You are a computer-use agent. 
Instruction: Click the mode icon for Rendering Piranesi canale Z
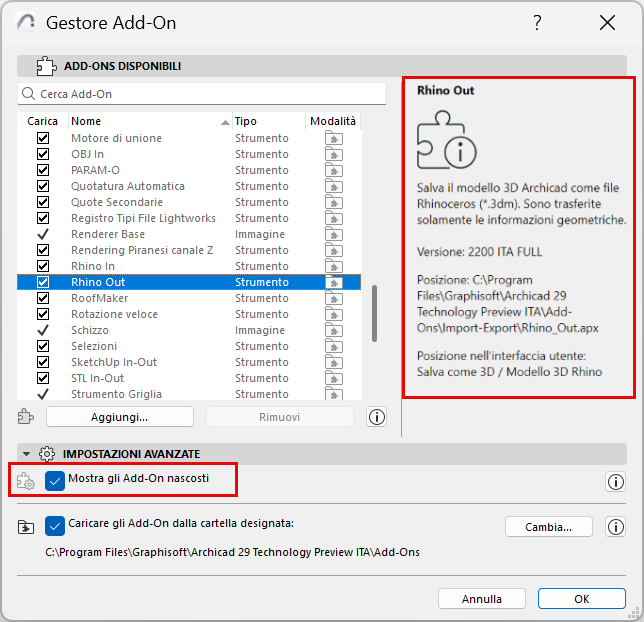click(x=334, y=251)
